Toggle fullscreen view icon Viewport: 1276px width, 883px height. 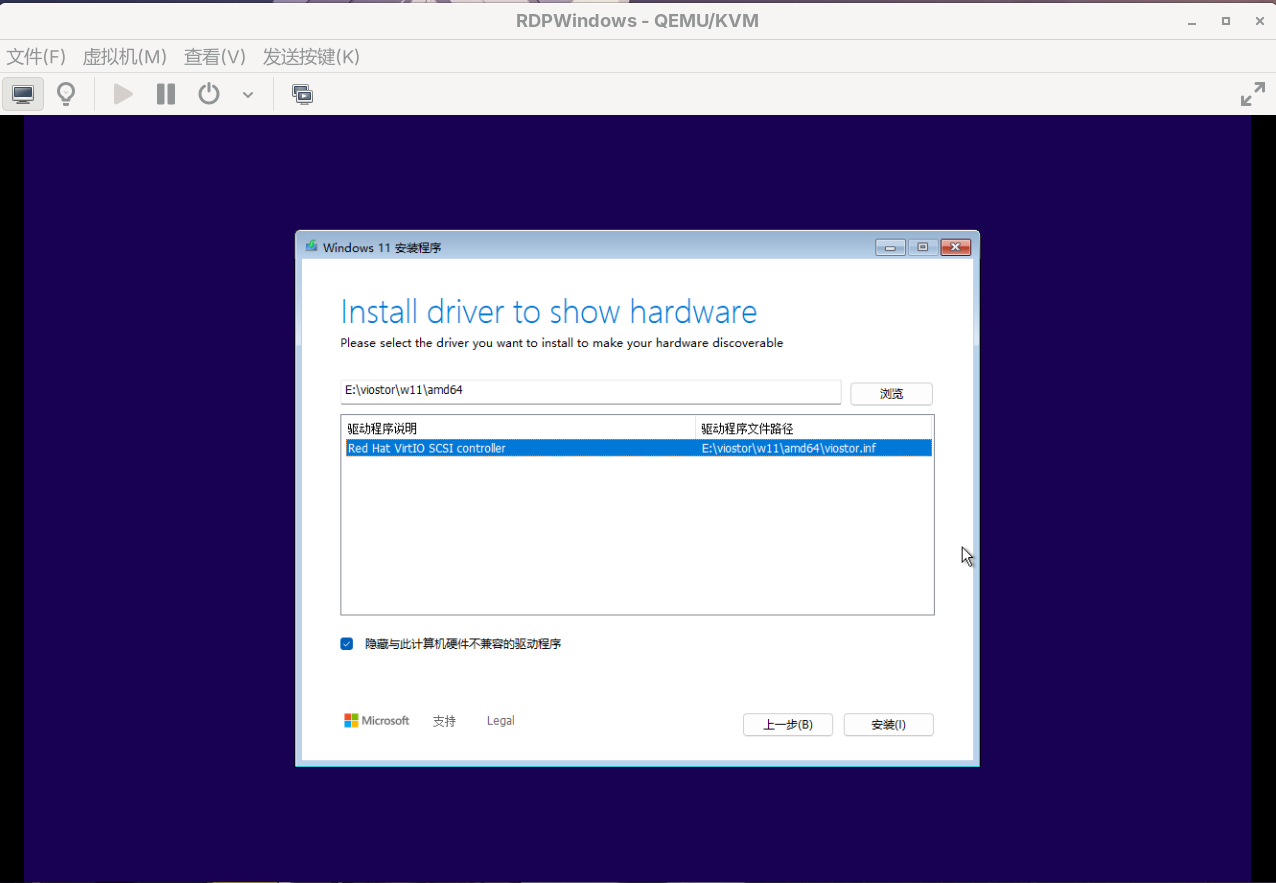(x=1252, y=95)
